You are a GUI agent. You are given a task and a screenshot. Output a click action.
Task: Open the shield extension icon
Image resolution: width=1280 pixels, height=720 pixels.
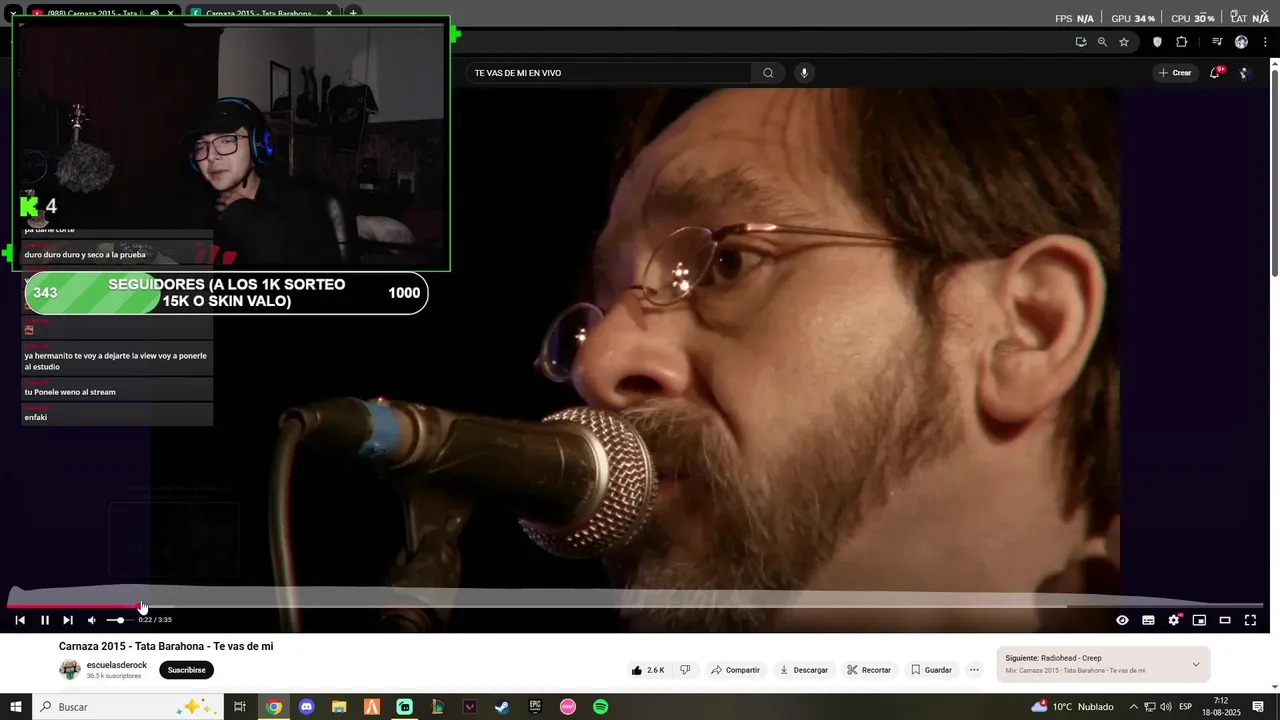[x=1158, y=42]
